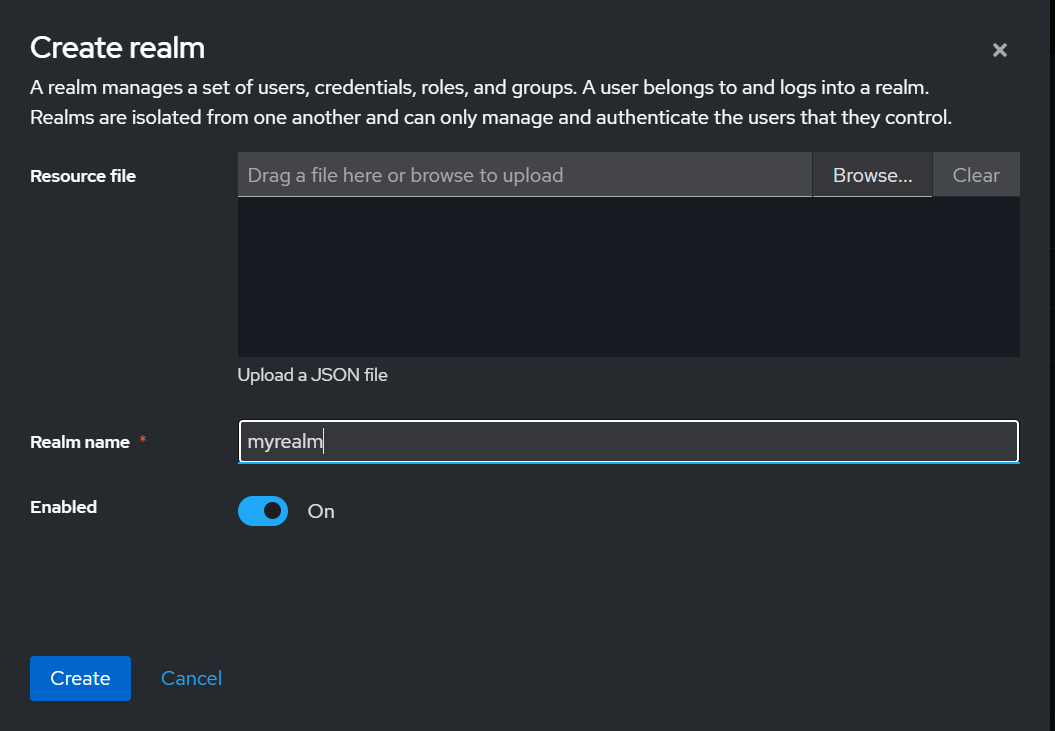Click the red required asterisk
This screenshot has width=1055, height=731.
click(x=143, y=441)
